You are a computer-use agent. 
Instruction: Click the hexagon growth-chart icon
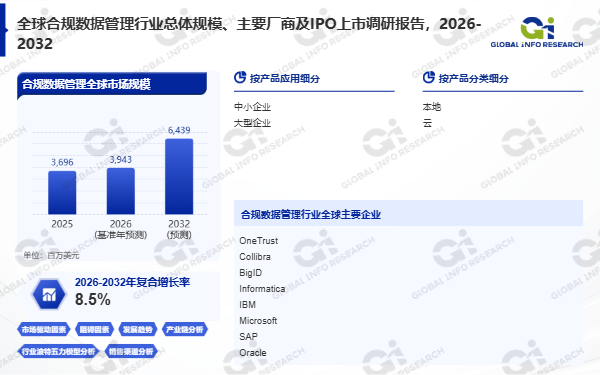point(49,294)
